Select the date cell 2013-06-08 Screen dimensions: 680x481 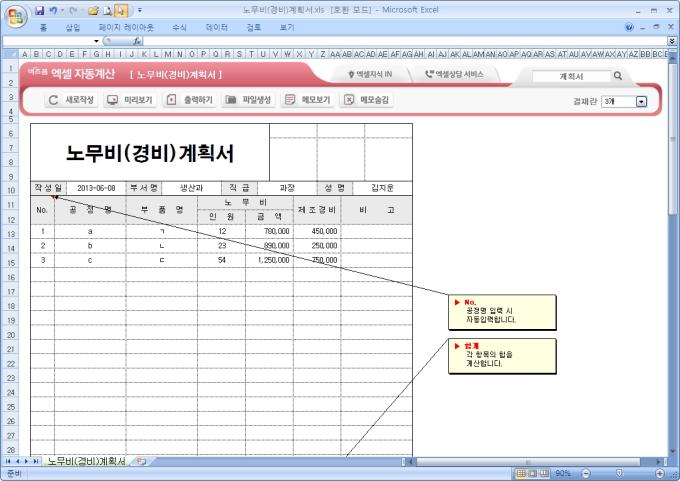[x=96, y=188]
